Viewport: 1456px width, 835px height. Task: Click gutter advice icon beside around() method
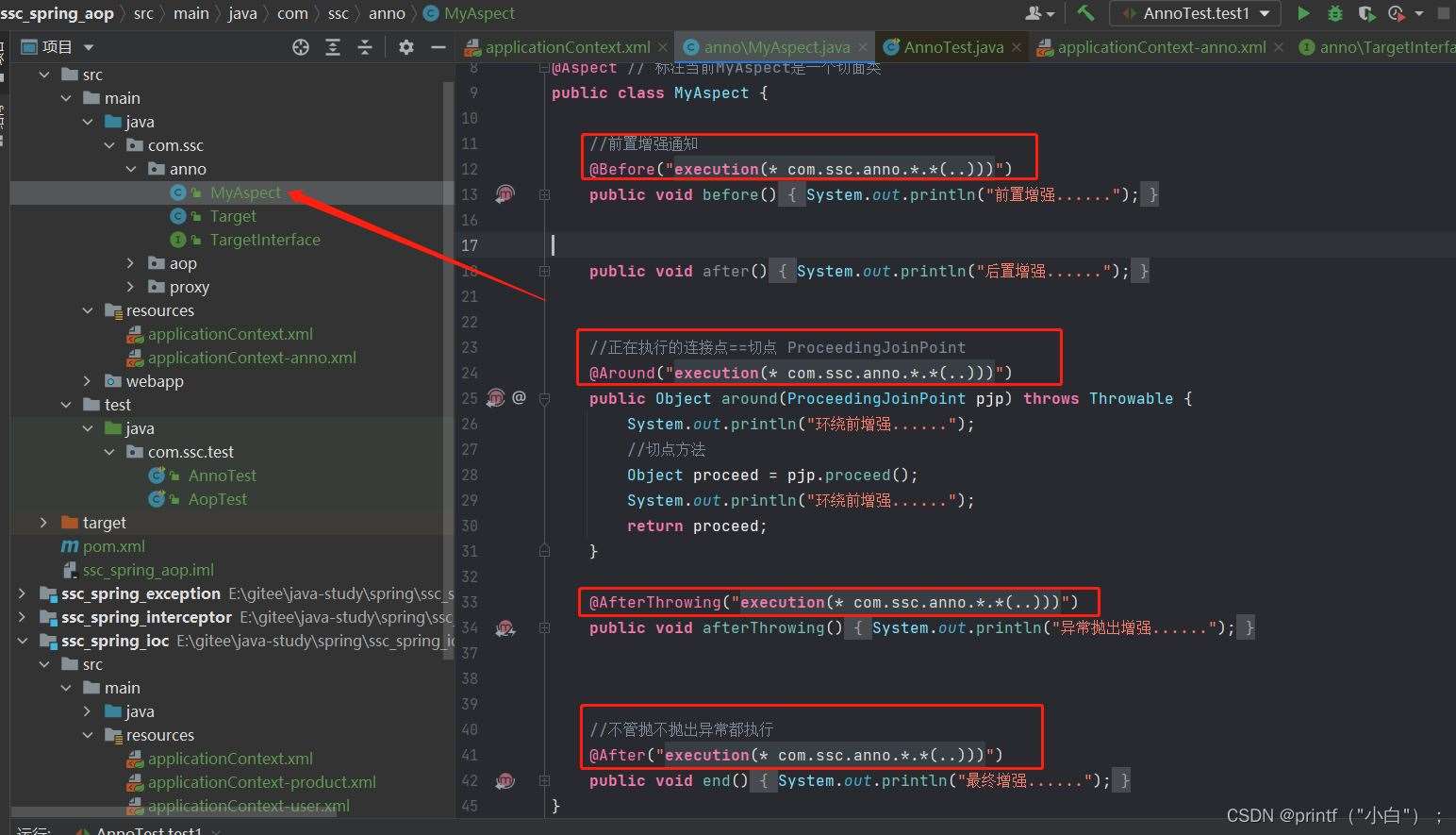click(x=496, y=398)
